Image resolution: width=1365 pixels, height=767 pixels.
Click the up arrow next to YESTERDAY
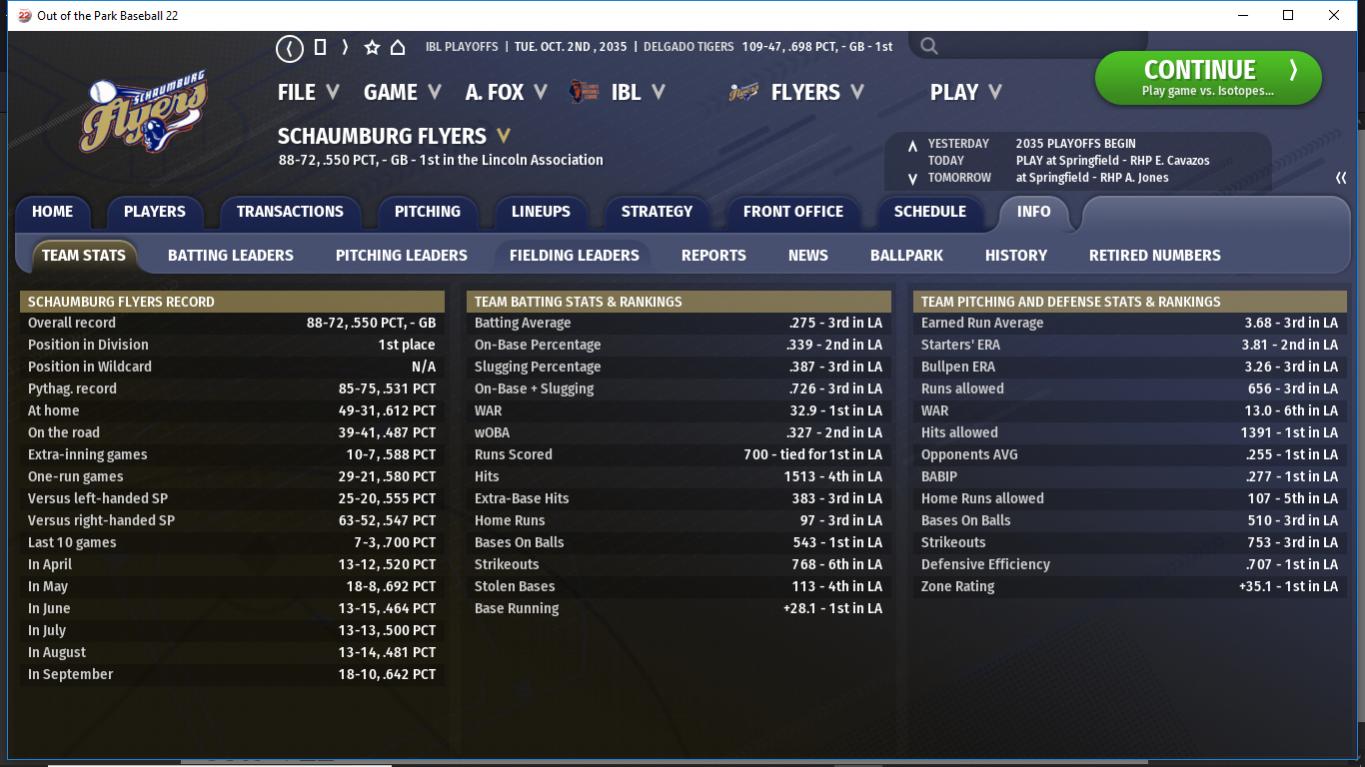pos(912,145)
